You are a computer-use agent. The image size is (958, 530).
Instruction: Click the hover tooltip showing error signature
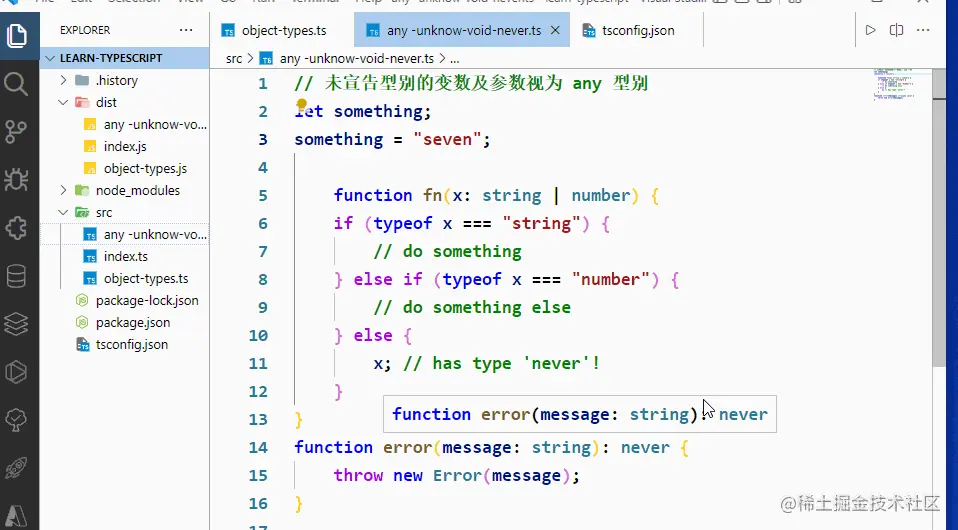[580, 414]
